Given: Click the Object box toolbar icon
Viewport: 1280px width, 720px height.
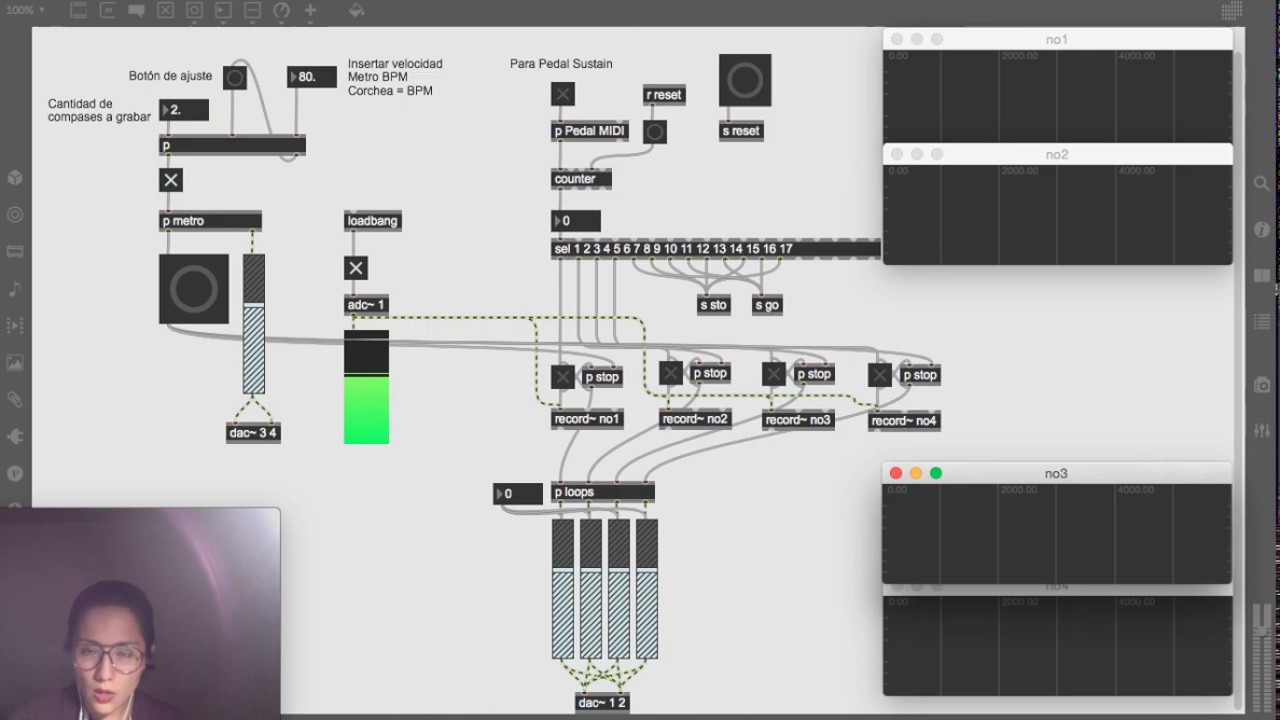Looking at the screenshot, I should (x=79, y=11).
